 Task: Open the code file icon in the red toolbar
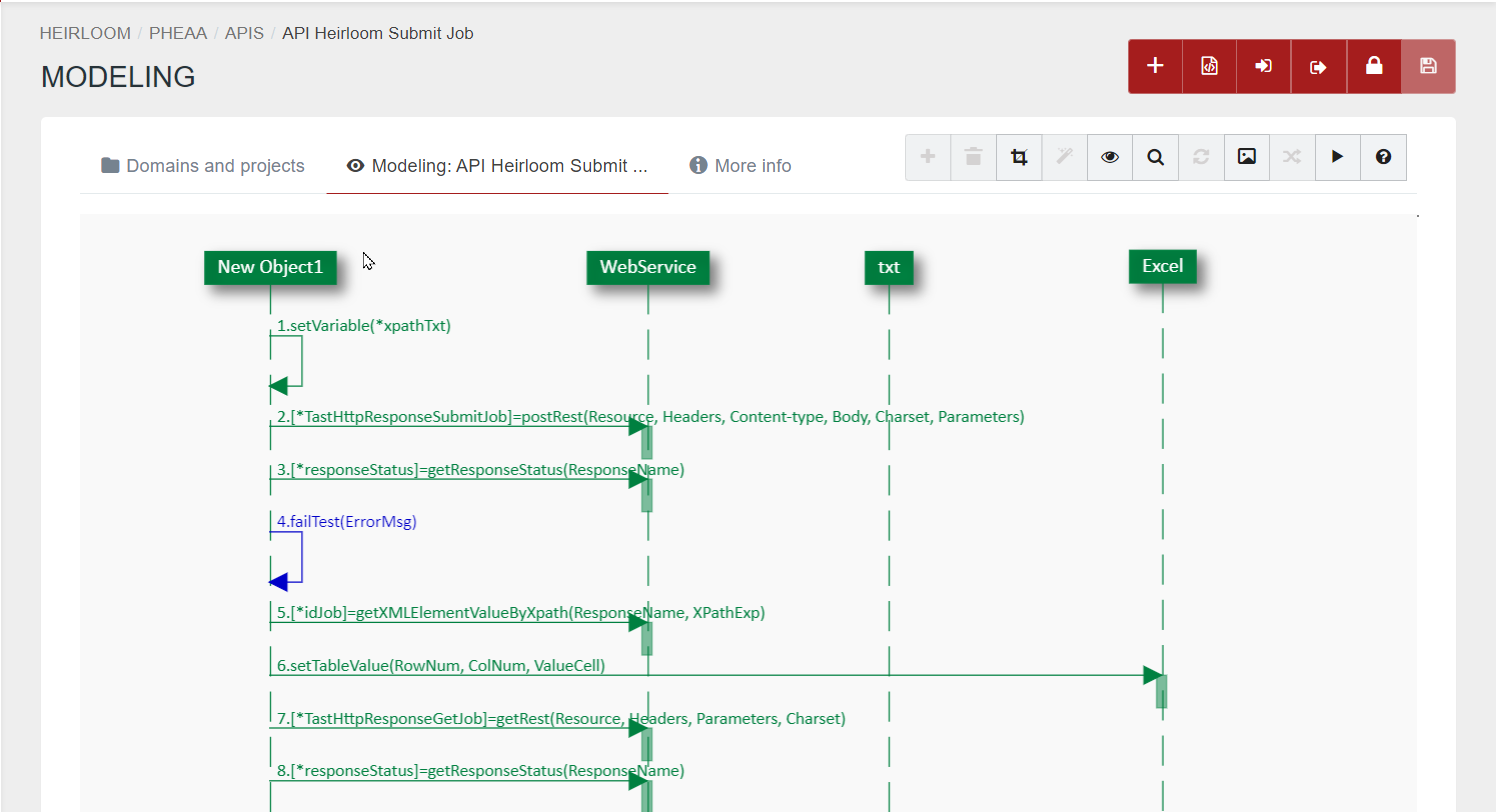pyautogui.click(x=1209, y=65)
